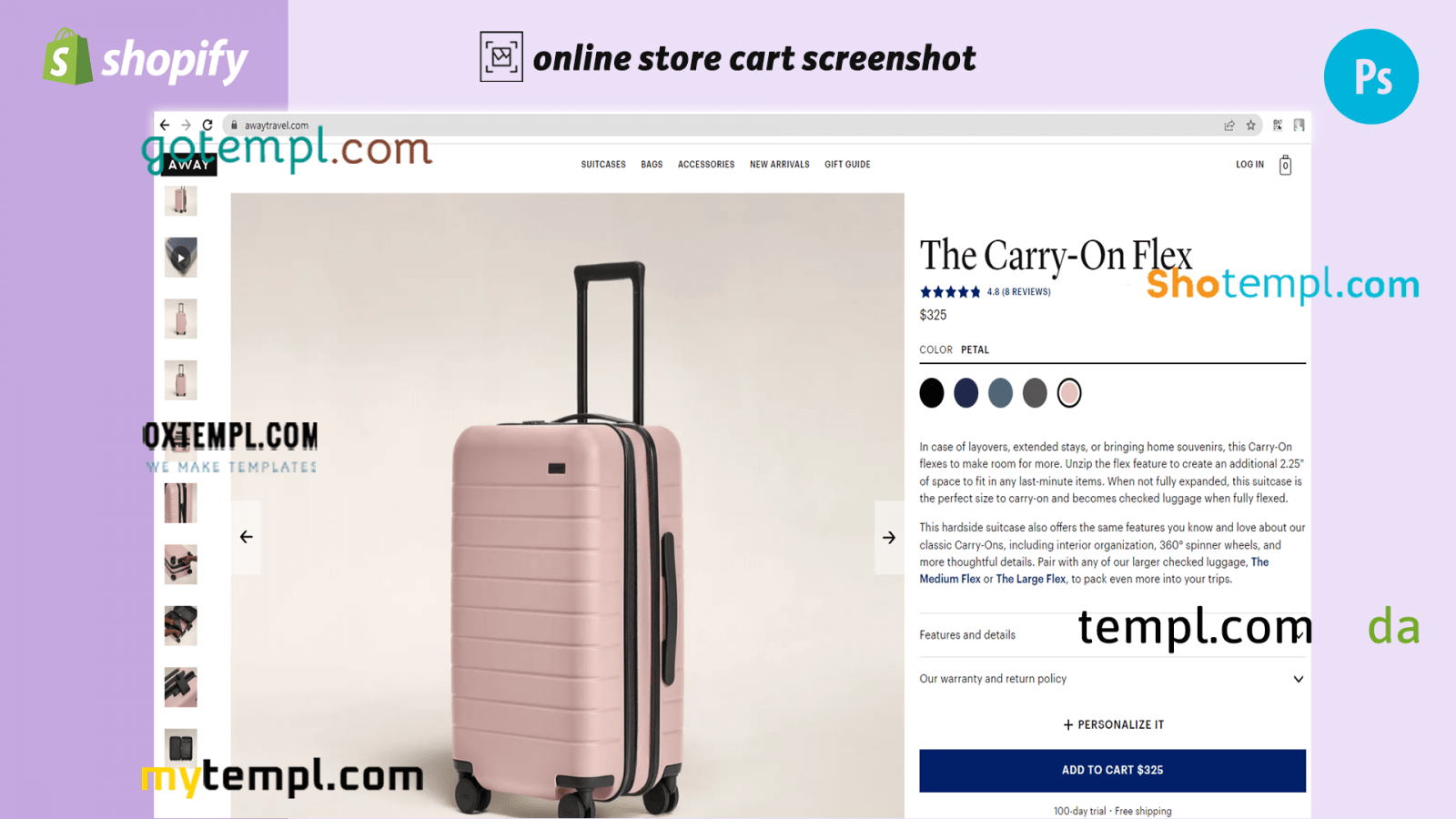
Task: Expand the Features and details section
Action: [x=1112, y=635]
